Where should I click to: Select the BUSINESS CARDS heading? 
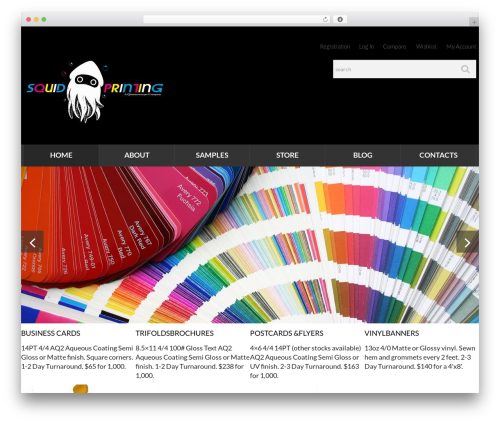tap(51, 333)
